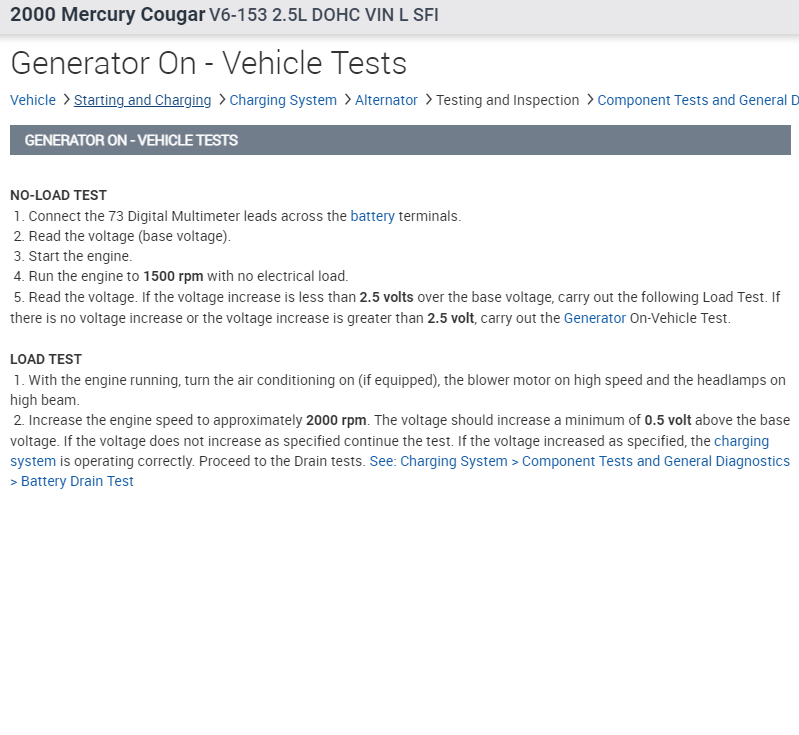
Task: Open the truncated Component Tests and General breadcrumb
Action: (x=697, y=100)
